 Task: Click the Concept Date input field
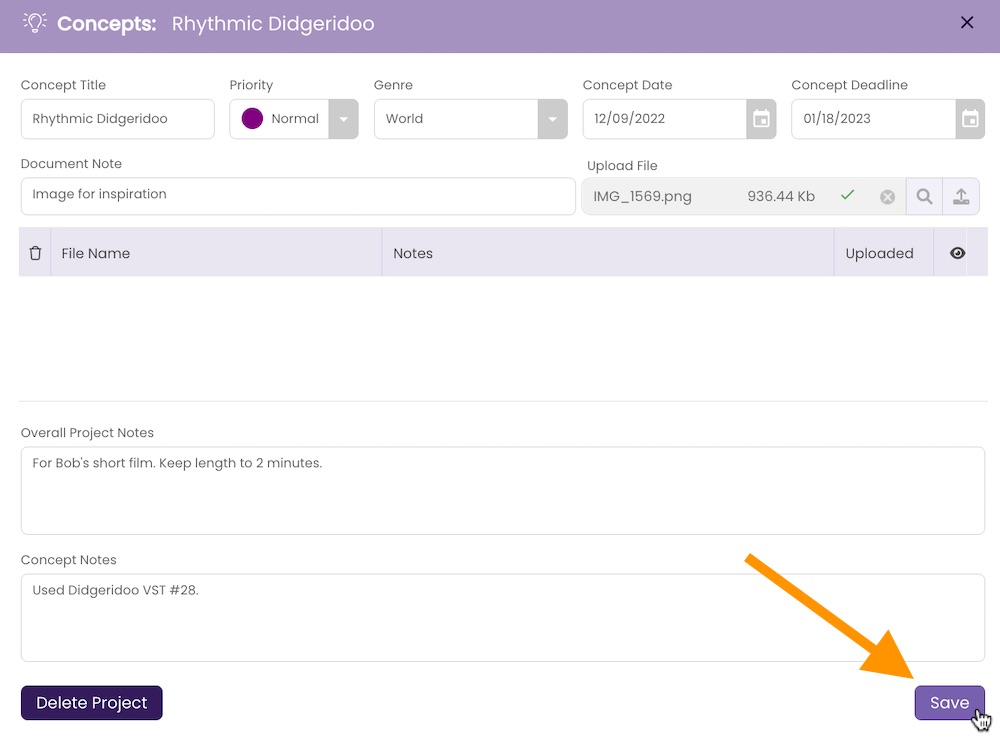pyautogui.click(x=665, y=119)
